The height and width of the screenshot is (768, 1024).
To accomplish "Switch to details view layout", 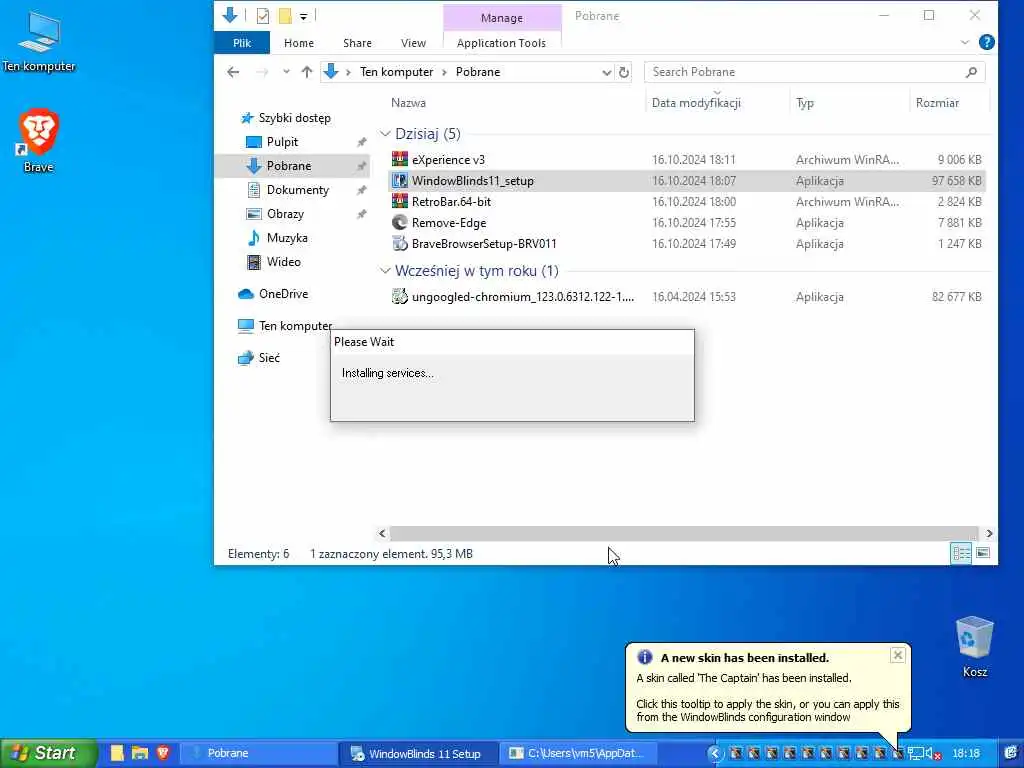I will click(961, 554).
